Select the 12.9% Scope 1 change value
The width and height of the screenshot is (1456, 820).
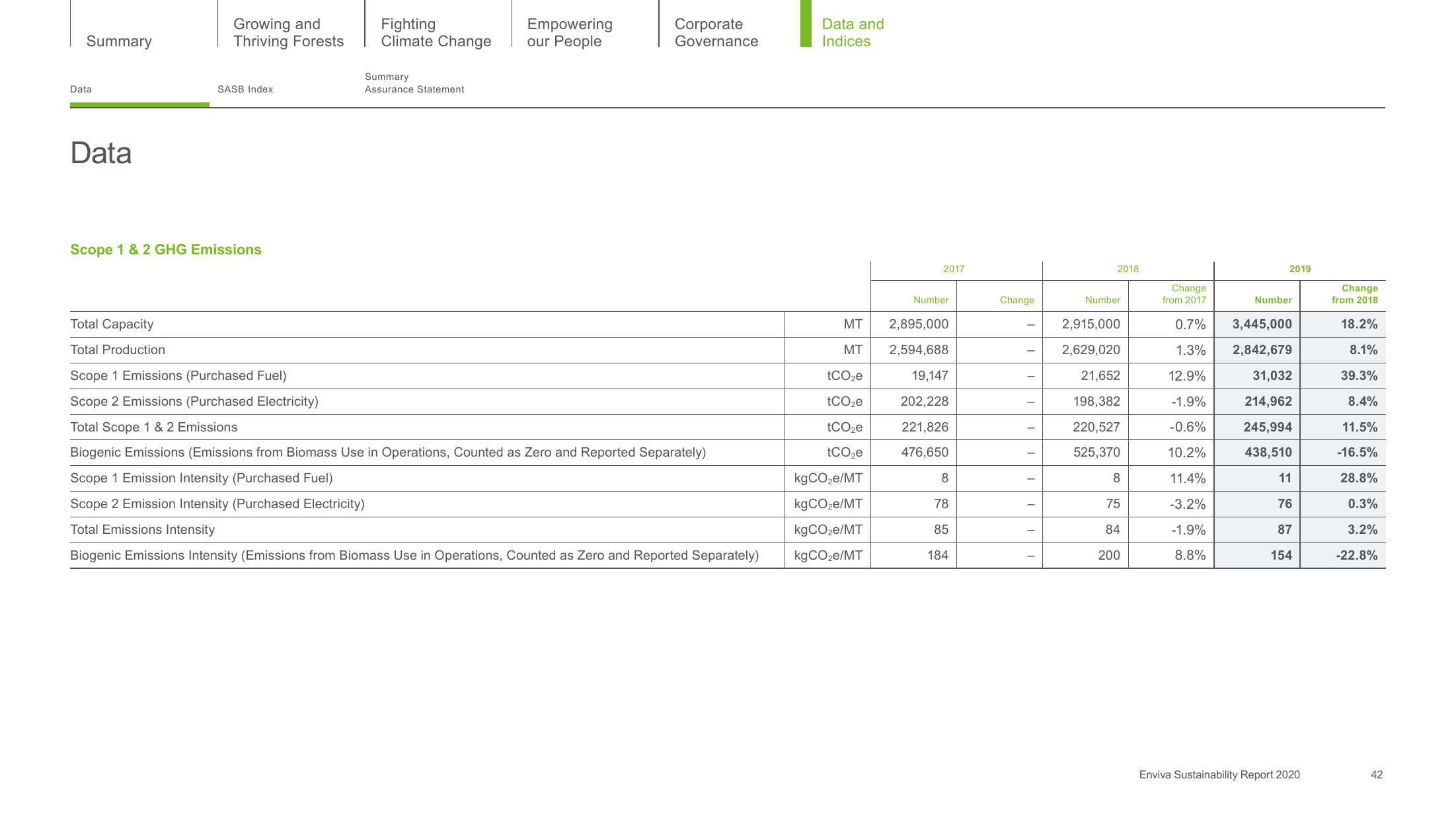[x=1187, y=376]
